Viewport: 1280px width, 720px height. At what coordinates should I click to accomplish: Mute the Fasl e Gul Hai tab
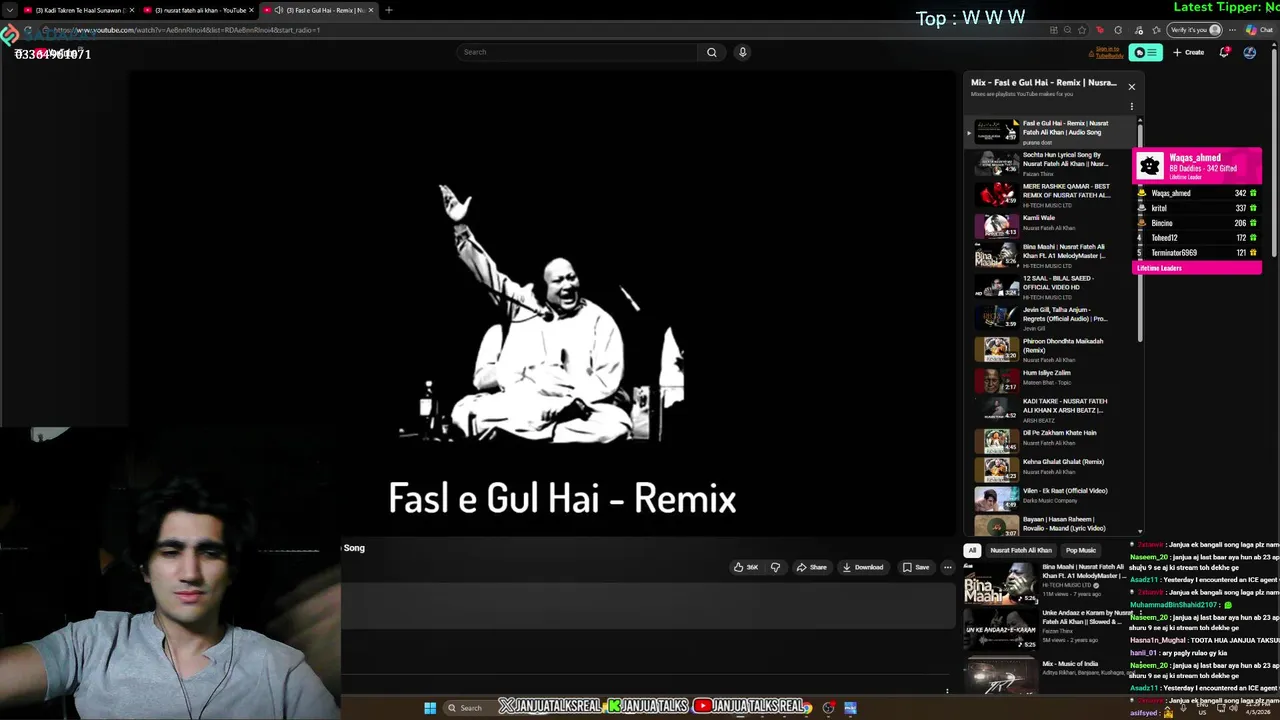click(278, 10)
